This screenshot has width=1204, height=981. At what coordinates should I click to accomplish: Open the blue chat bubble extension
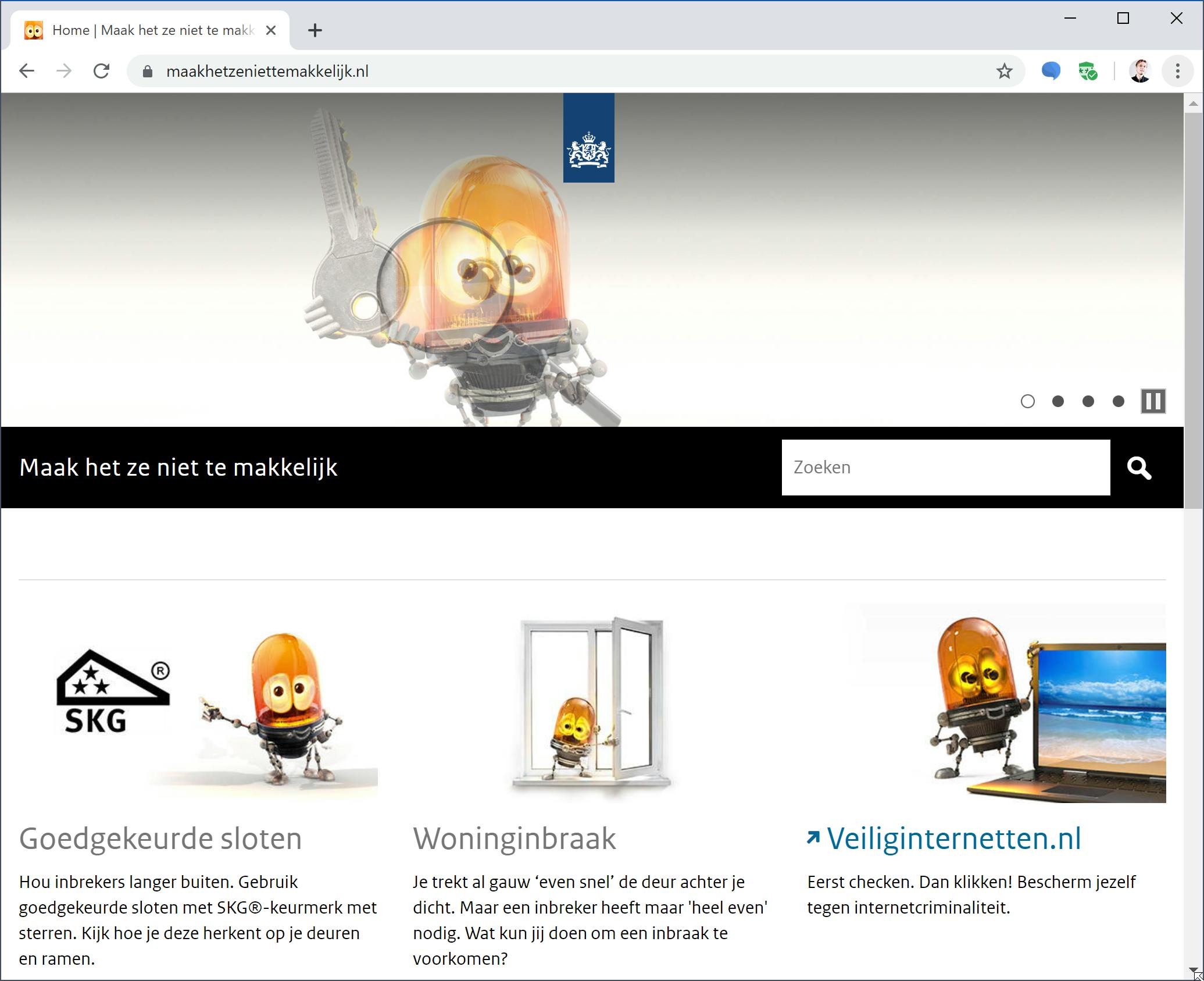pyautogui.click(x=1051, y=72)
